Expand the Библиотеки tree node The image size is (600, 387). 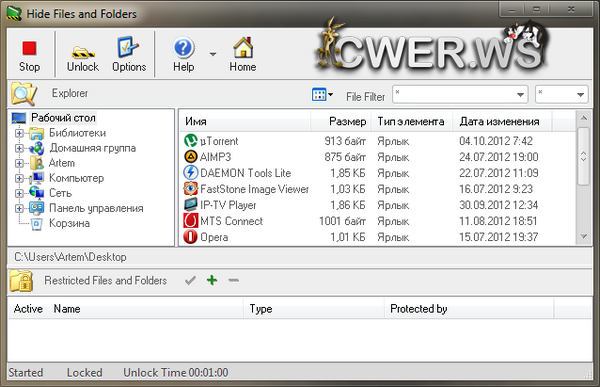point(19,133)
